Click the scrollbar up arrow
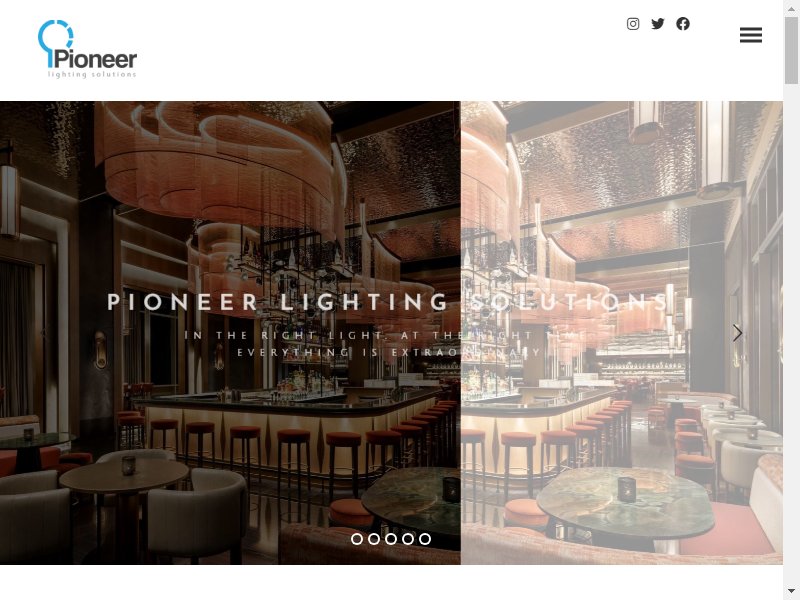800x600 pixels. 791,9
